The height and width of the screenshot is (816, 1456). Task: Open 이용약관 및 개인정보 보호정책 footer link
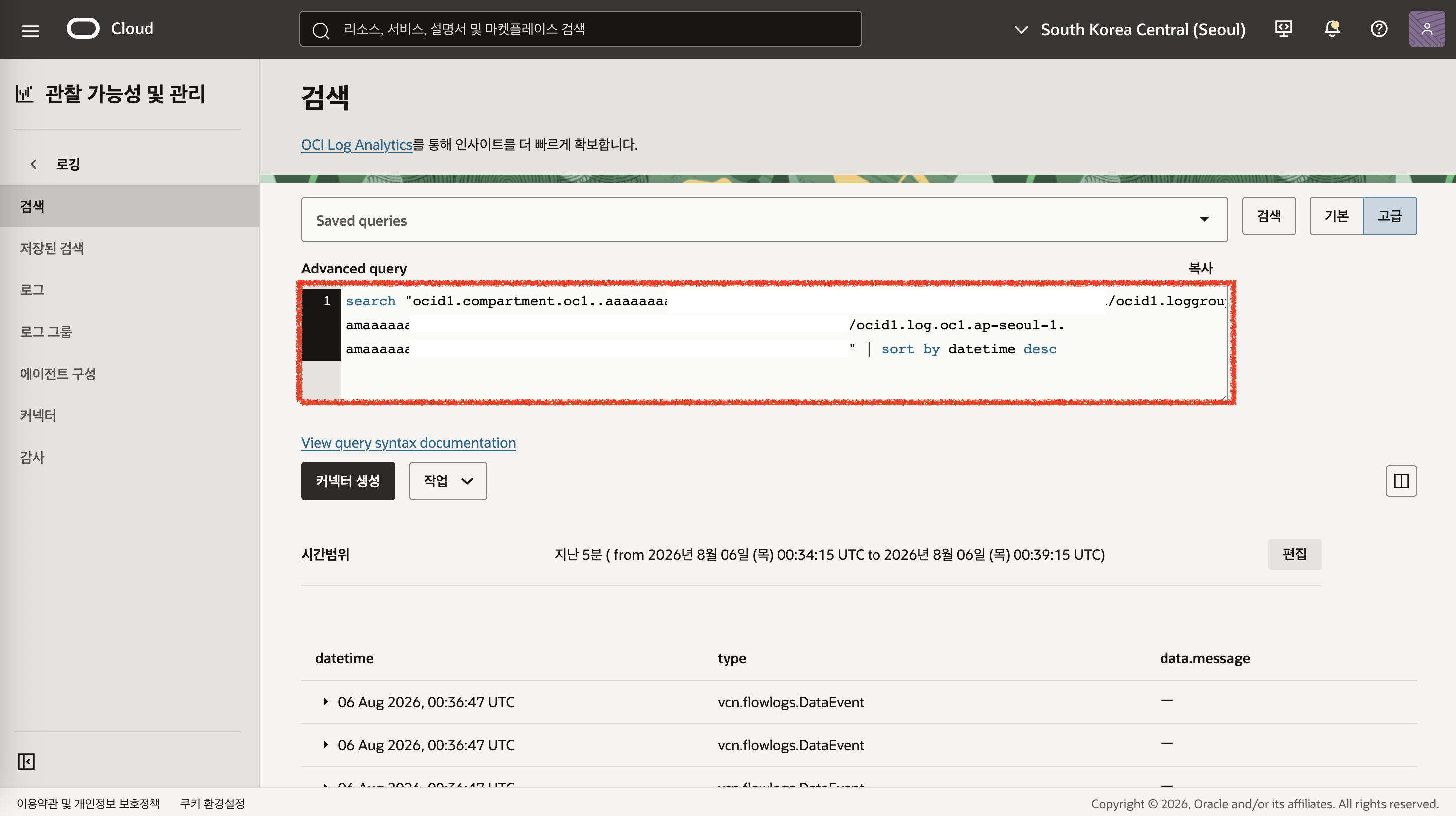coord(88,803)
